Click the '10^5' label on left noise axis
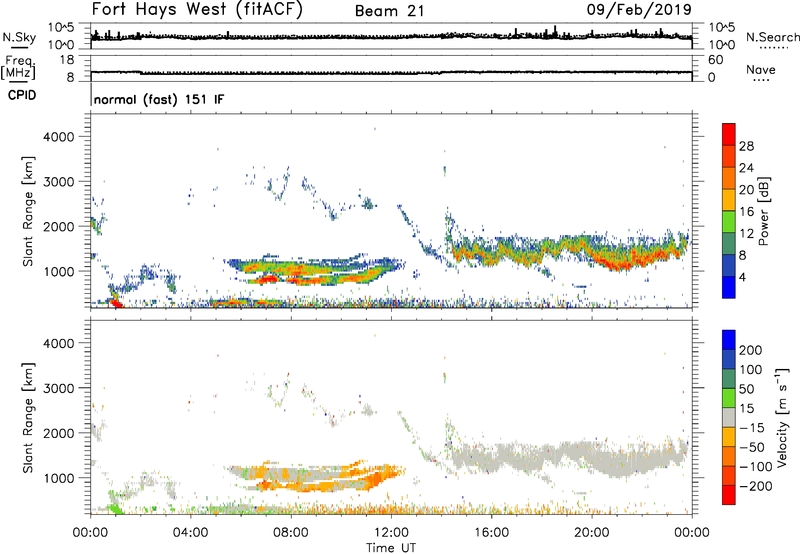800x554 pixels. point(61,28)
